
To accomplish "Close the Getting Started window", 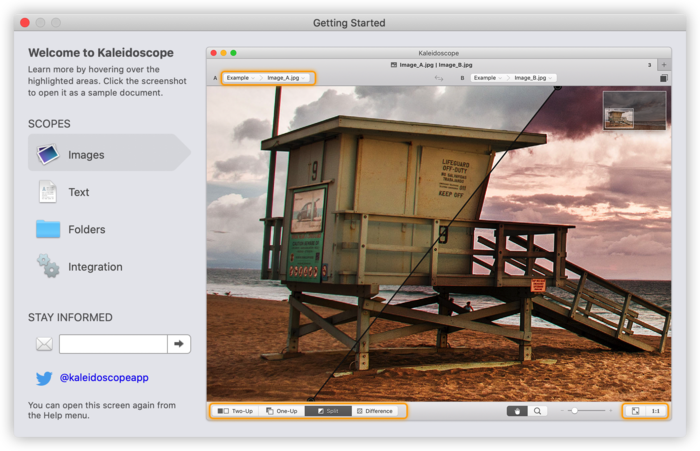I will [25, 22].
